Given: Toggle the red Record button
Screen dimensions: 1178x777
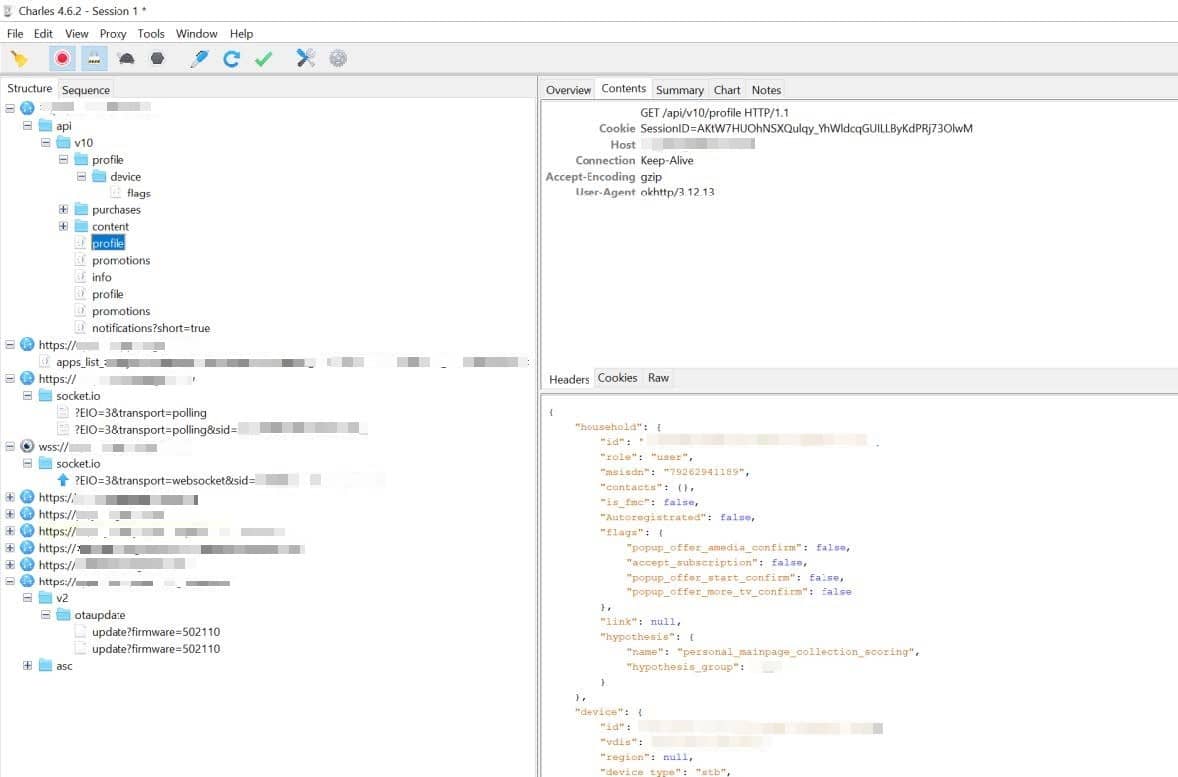Looking at the screenshot, I should tap(62, 59).
